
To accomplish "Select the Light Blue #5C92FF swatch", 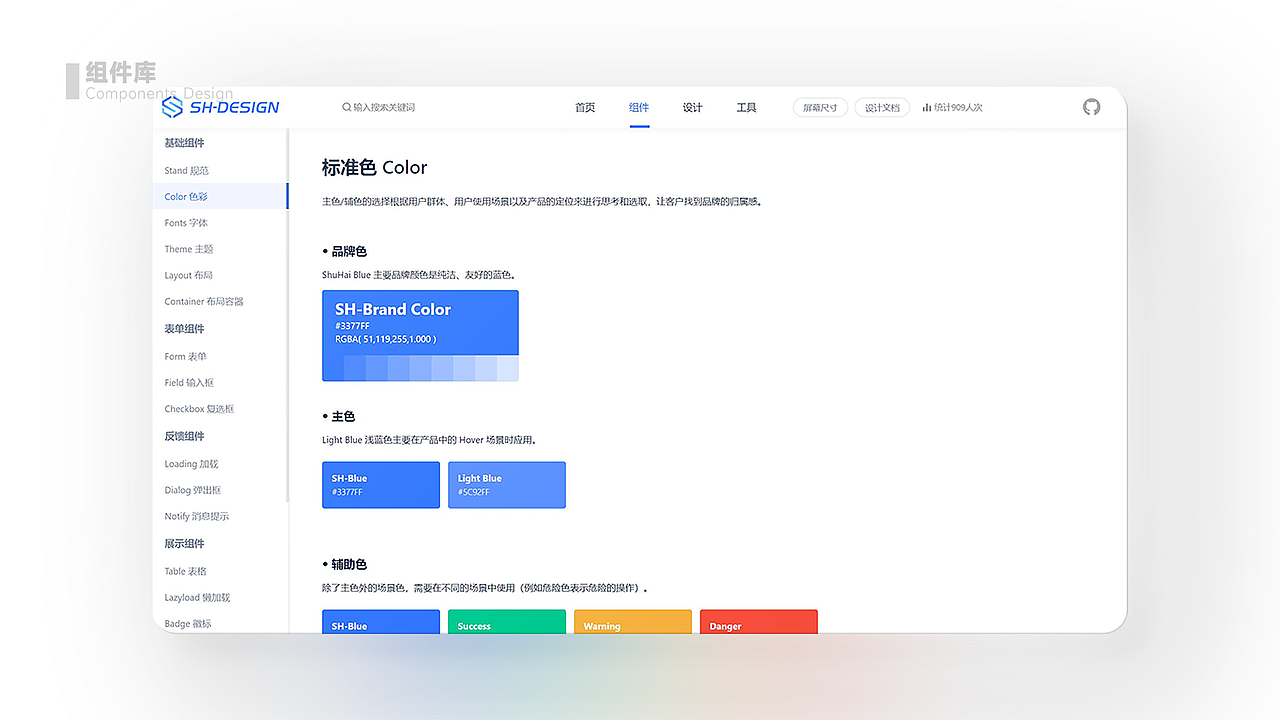I will click(x=506, y=484).
